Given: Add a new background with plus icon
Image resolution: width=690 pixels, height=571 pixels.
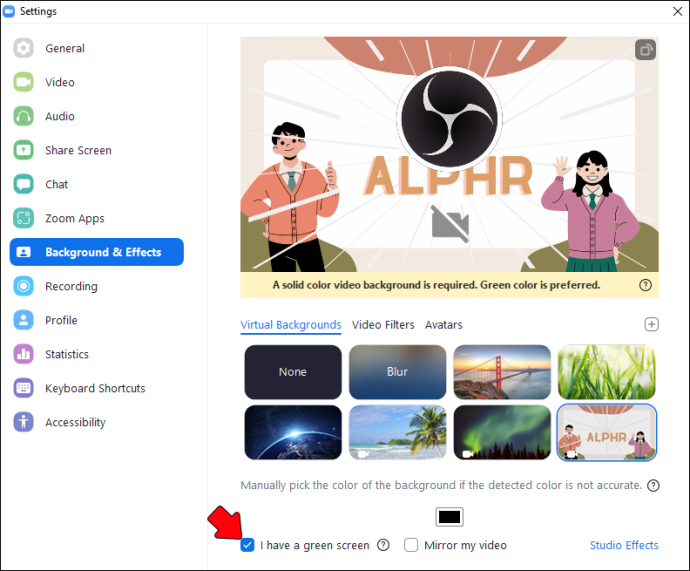Looking at the screenshot, I should pyautogui.click(x=651, y=324).
